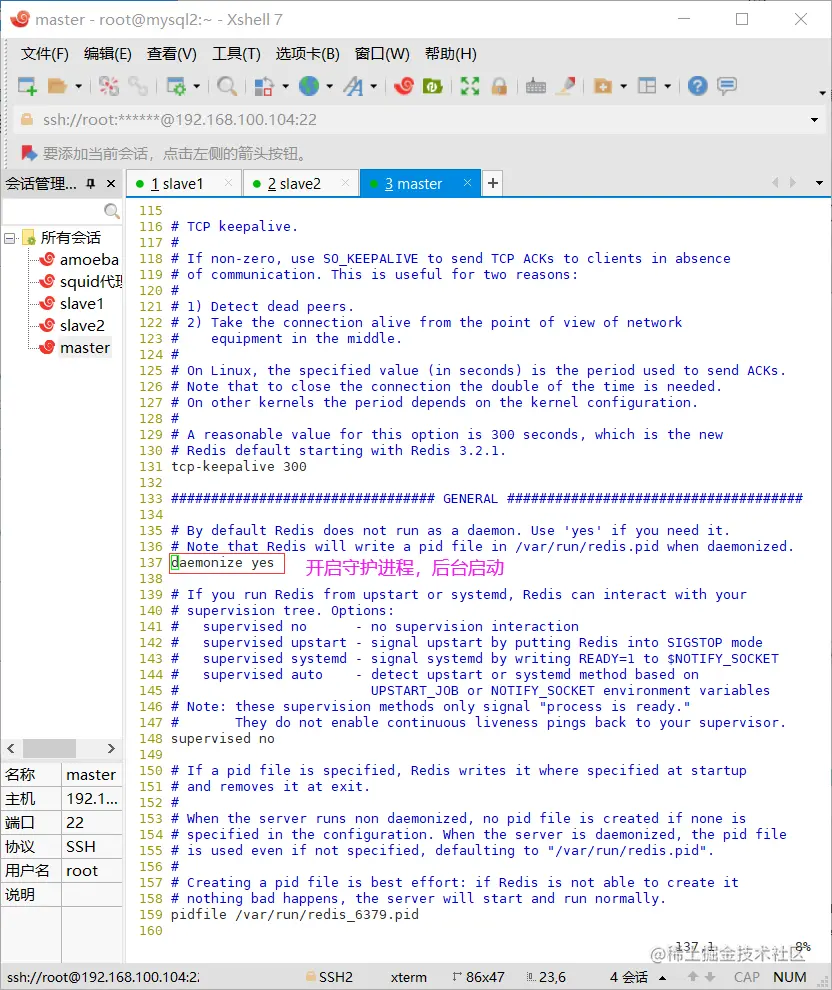Click the Encoding globe icon

pyautogui.click(x=309, y=86)
